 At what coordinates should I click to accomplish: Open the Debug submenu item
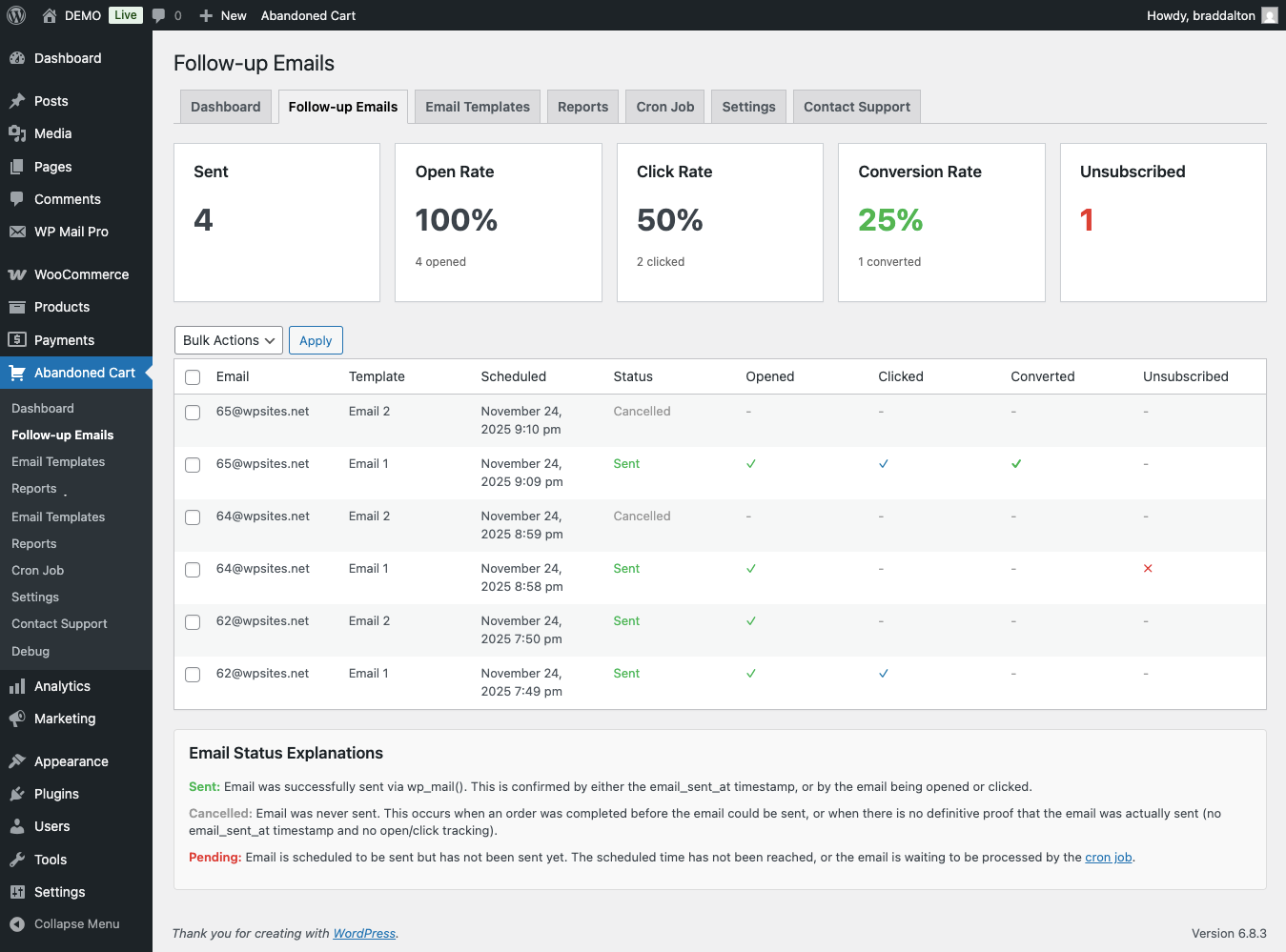pos(31,651)
